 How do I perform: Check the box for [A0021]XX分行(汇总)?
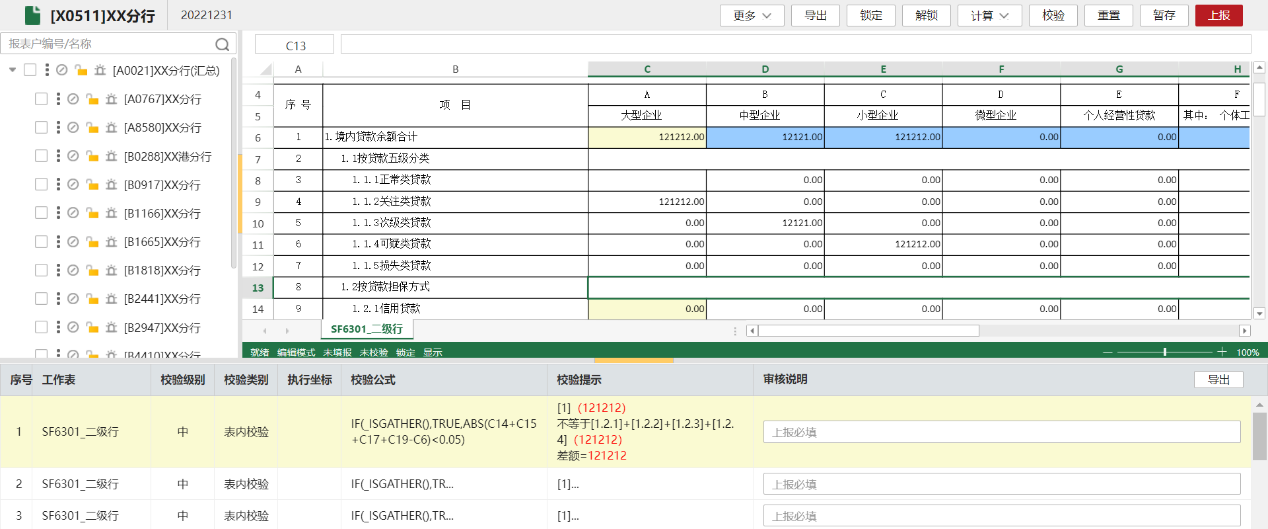click(30, 70)
